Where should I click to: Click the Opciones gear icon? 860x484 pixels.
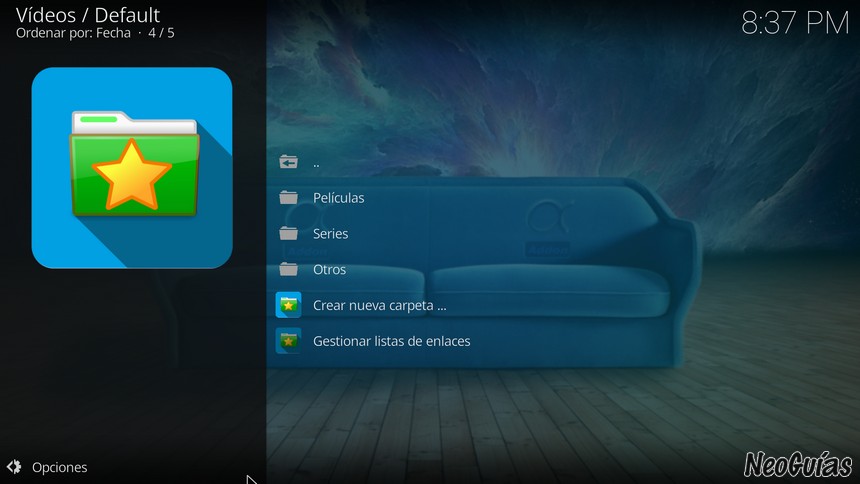pos(14,467)
